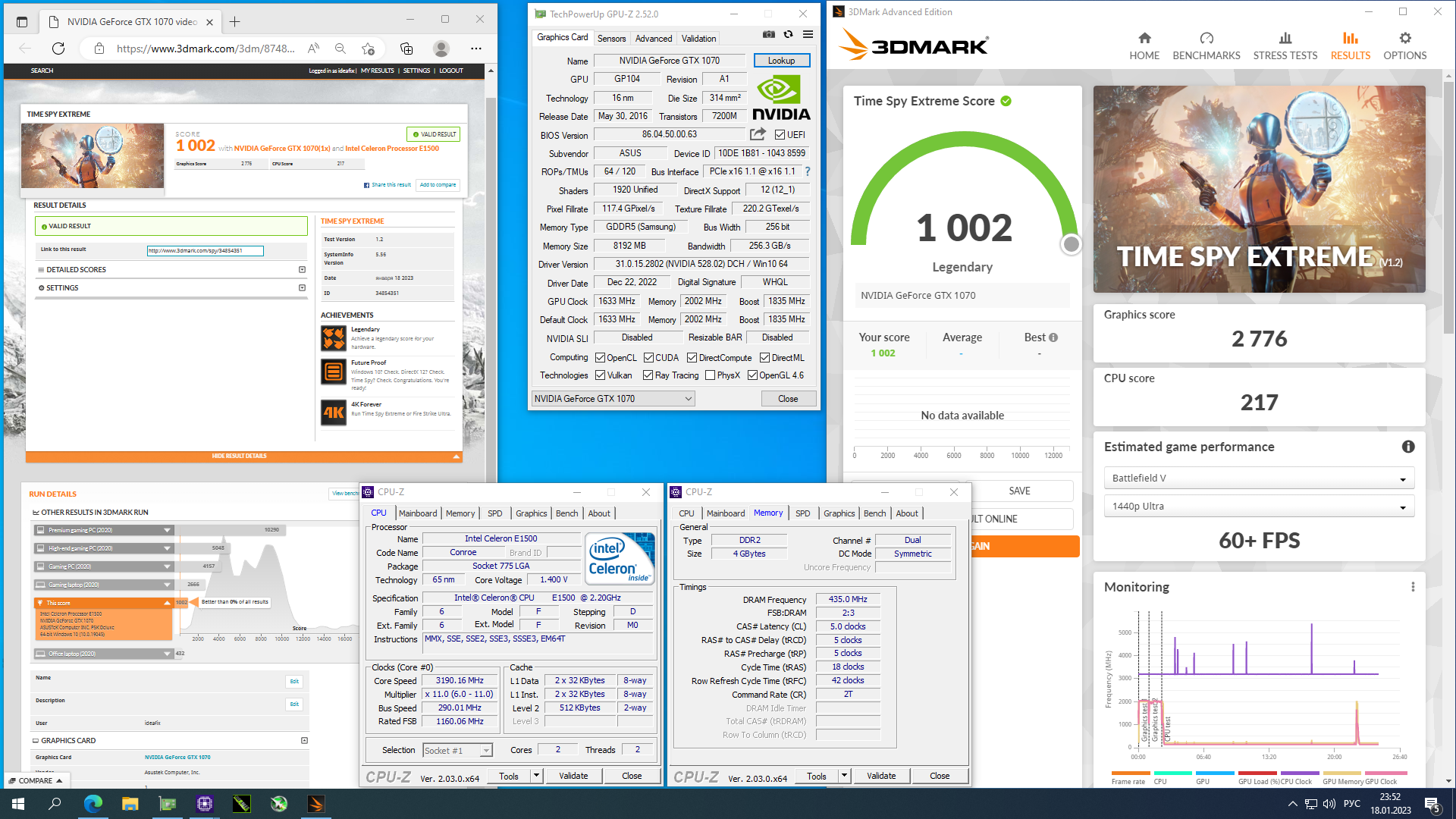Screen dimensions: 1456x819
Task: Click GPU-Z screenshot camera icon
Action: coord(769,34)
